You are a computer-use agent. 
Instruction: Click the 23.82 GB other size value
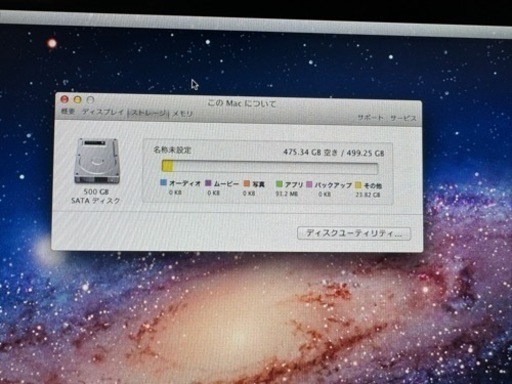(368, 194)
